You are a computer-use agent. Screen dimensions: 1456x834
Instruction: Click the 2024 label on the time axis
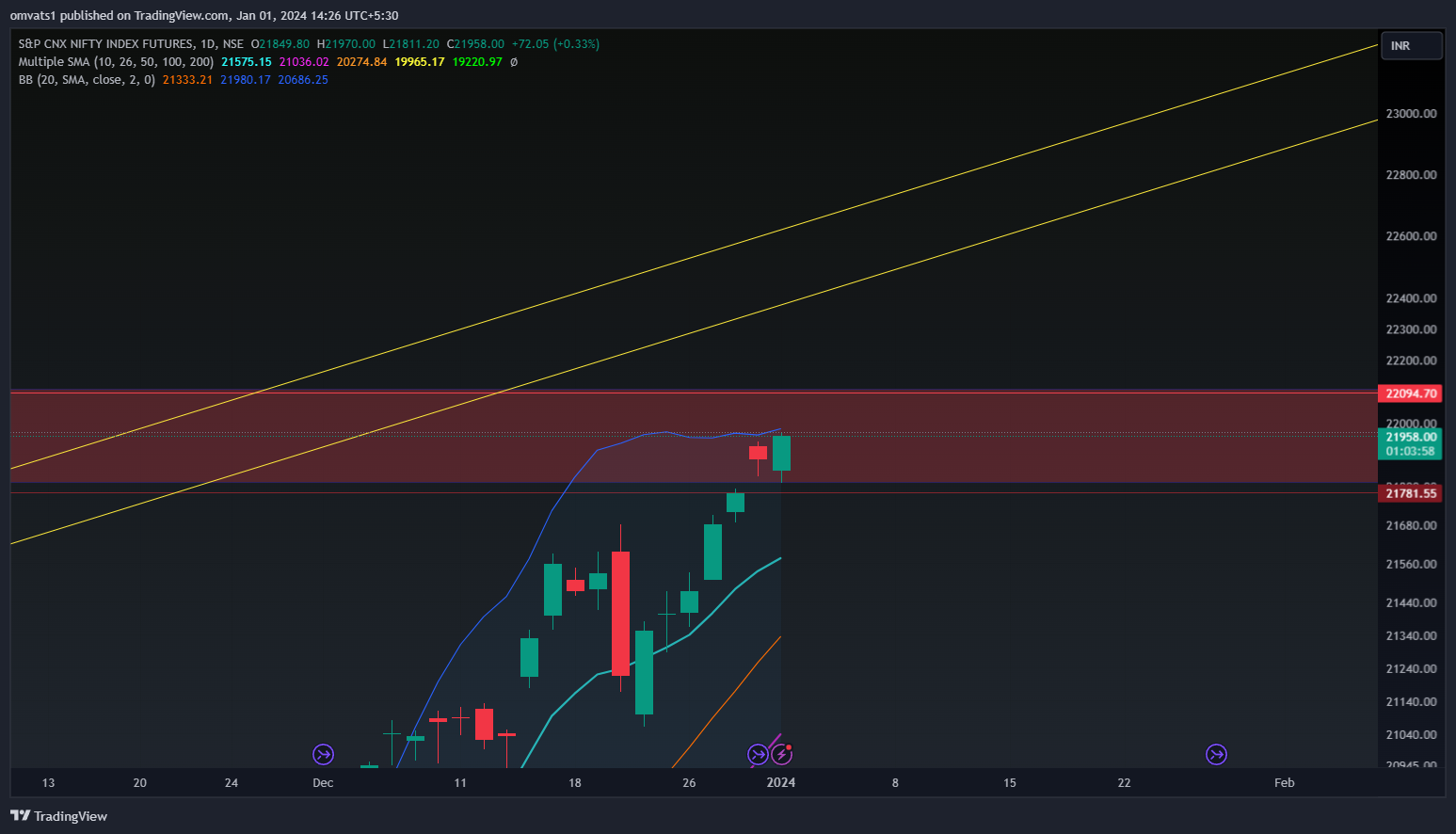tap(781, 782)
